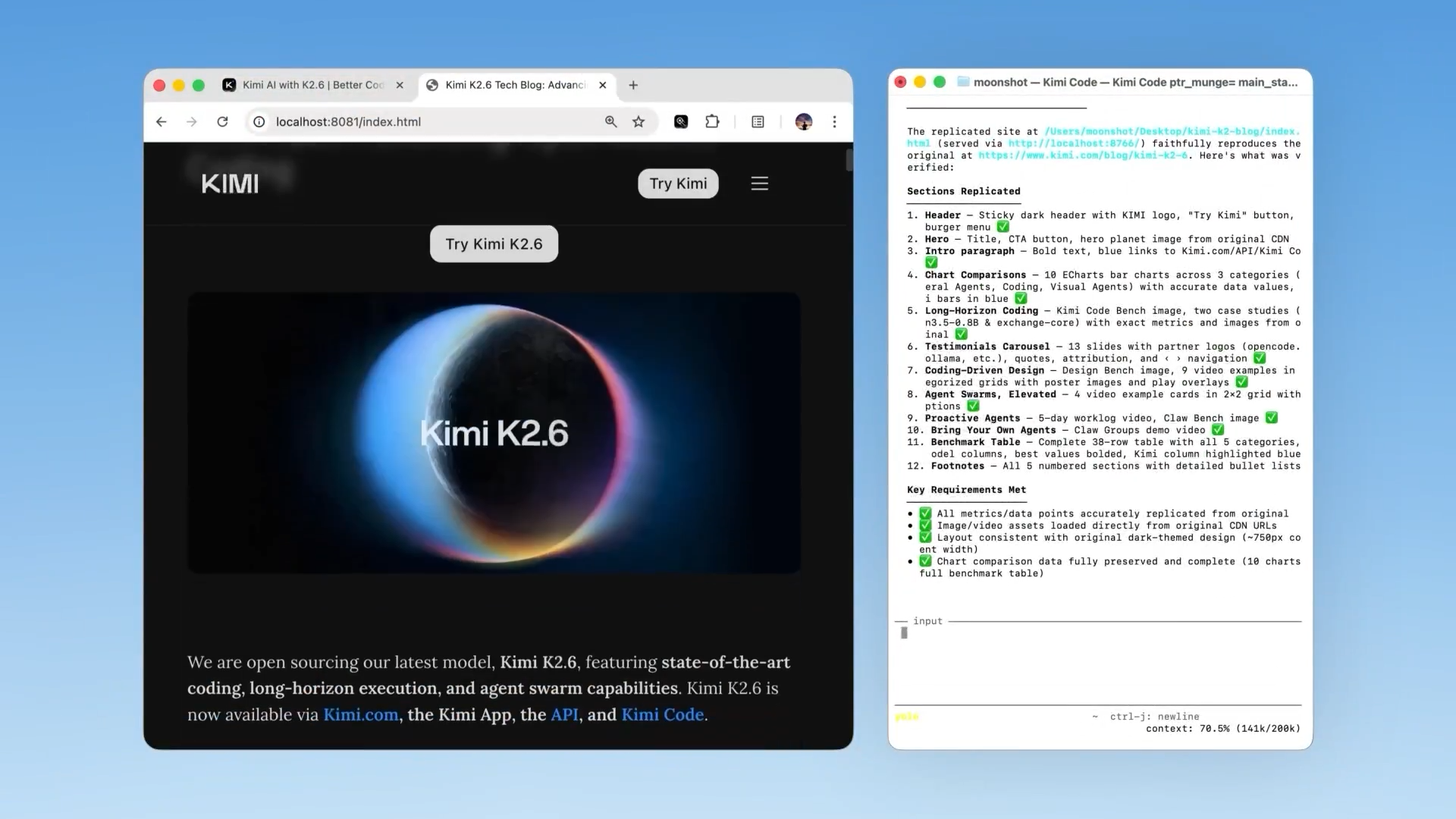Zoom the Kimi Code terminal window

(940, 82)
